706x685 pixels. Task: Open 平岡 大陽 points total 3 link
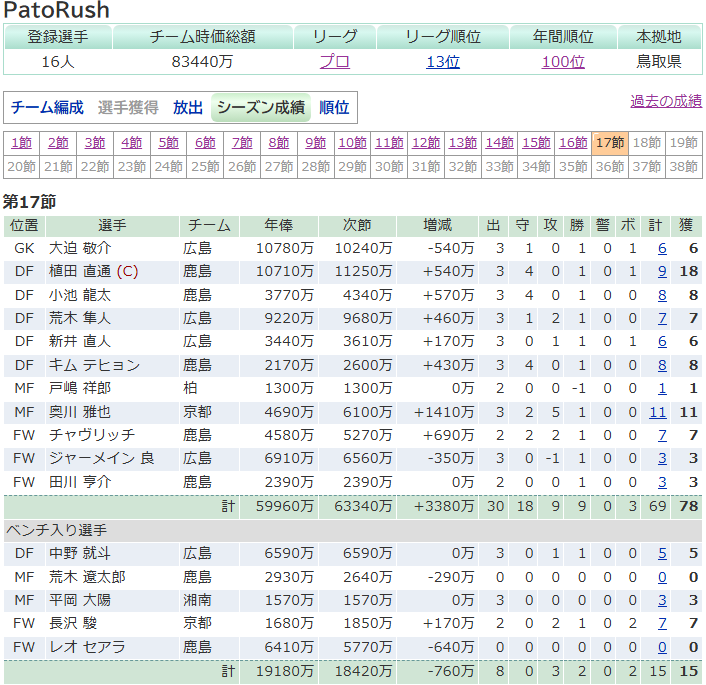point(662,600)
